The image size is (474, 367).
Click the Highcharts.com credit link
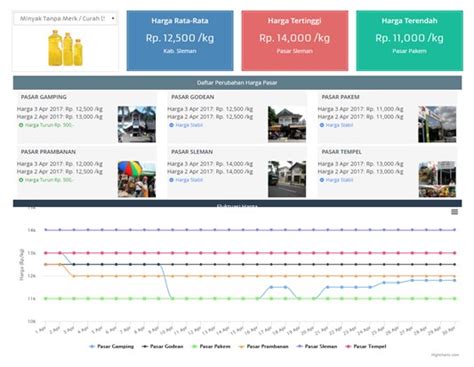pyautogui.click(x=445, y=355)
